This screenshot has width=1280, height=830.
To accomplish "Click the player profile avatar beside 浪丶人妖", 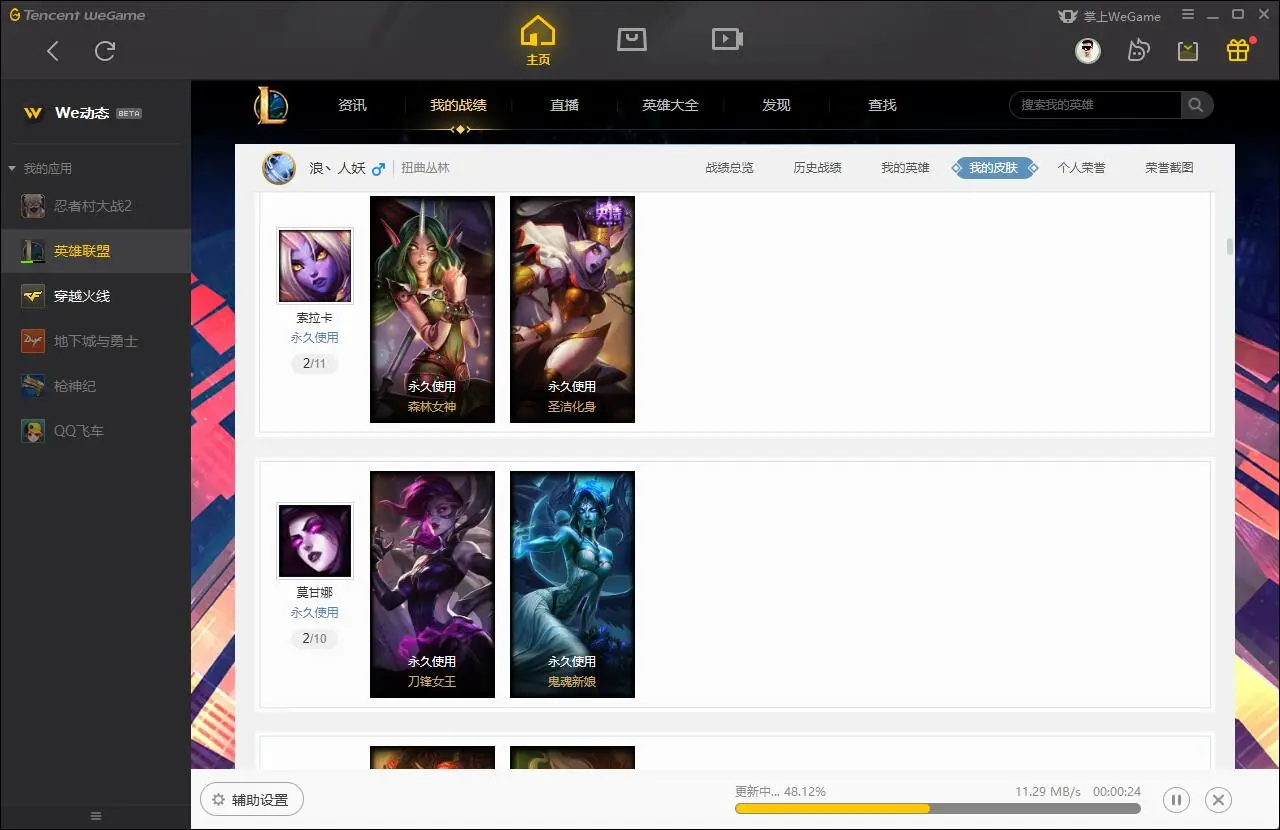I will pyautogui.click(x=279, y=168).
